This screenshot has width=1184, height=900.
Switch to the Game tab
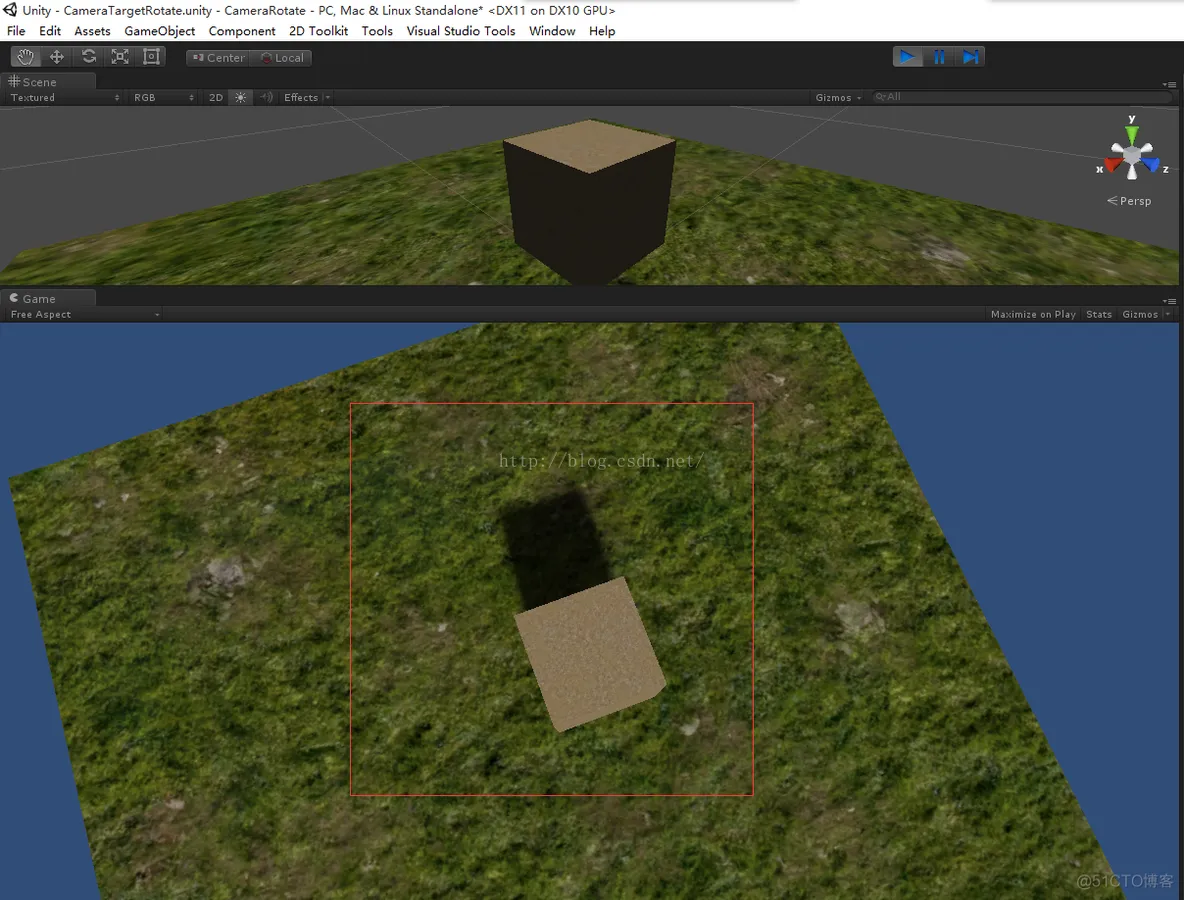tap(47, 298)
